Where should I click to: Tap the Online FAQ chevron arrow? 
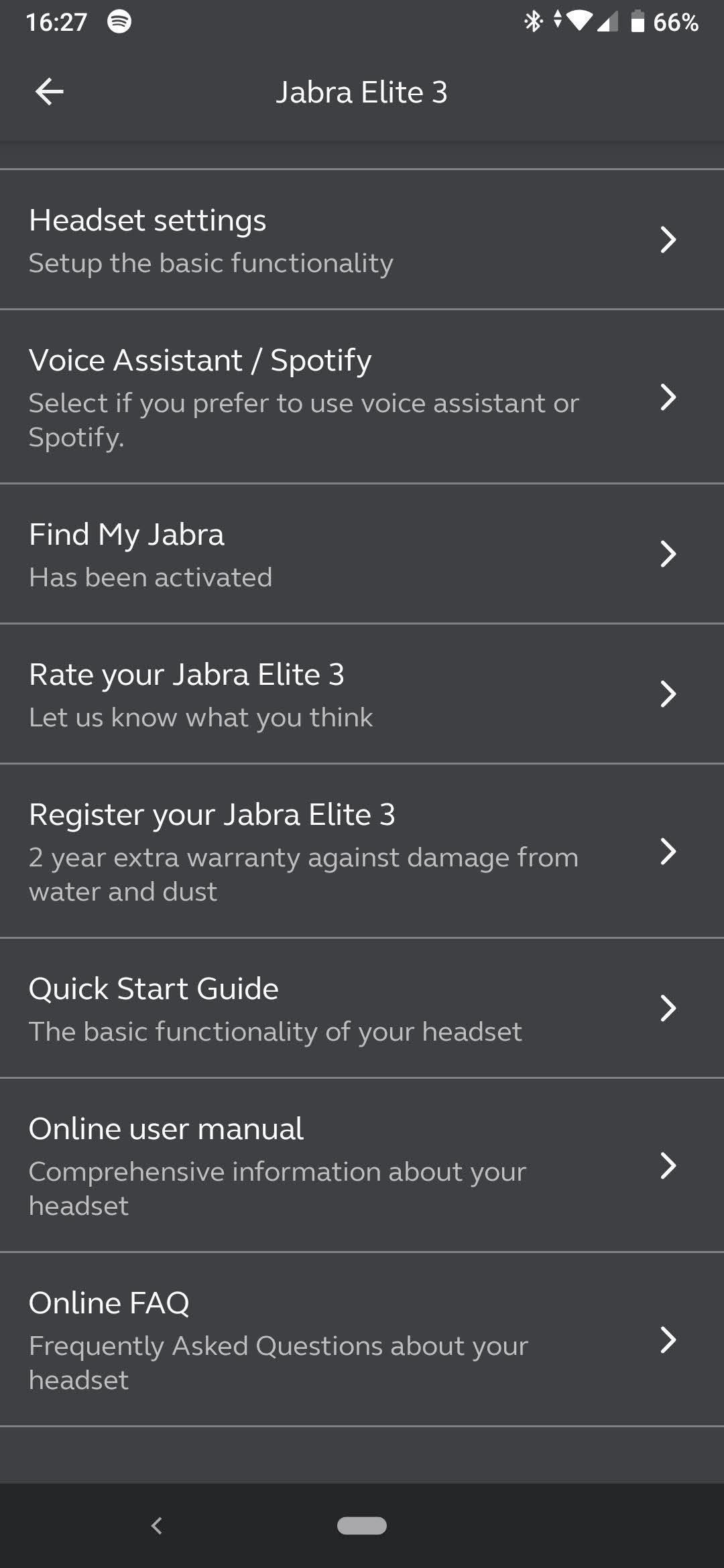(668, 1340)
